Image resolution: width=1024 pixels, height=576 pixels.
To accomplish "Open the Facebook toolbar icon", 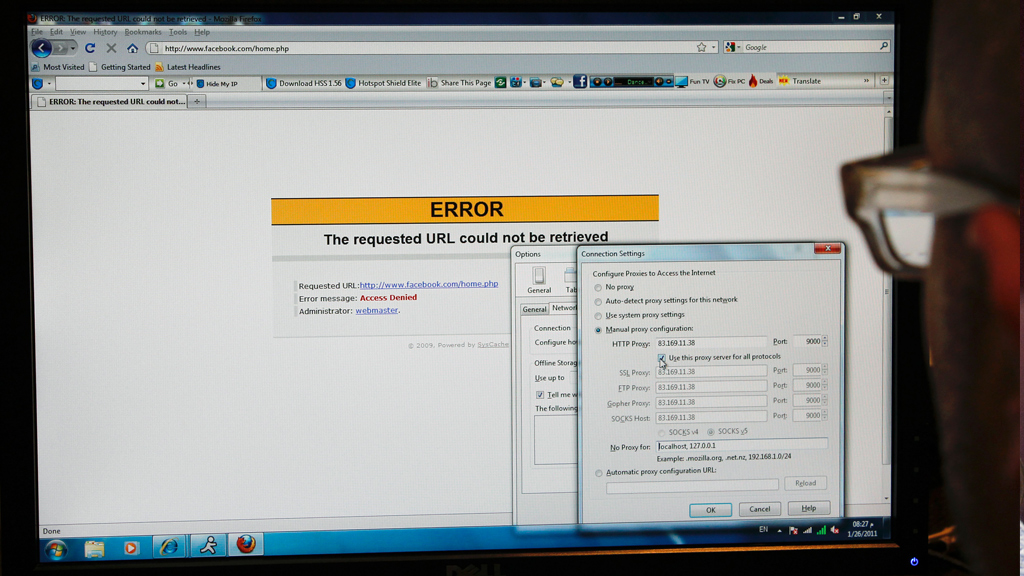I will point(579,82).
